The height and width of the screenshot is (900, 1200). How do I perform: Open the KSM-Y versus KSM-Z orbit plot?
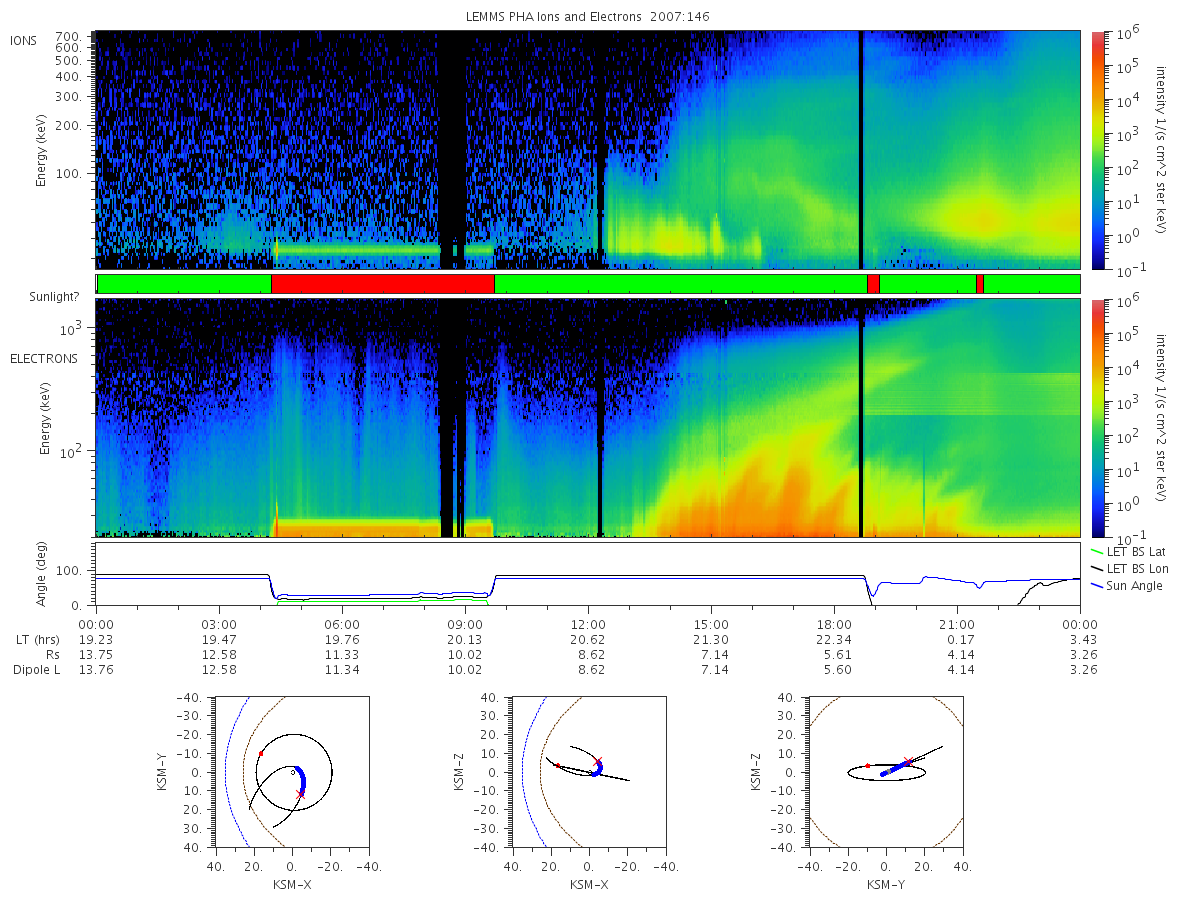click(x=886, y=772)
